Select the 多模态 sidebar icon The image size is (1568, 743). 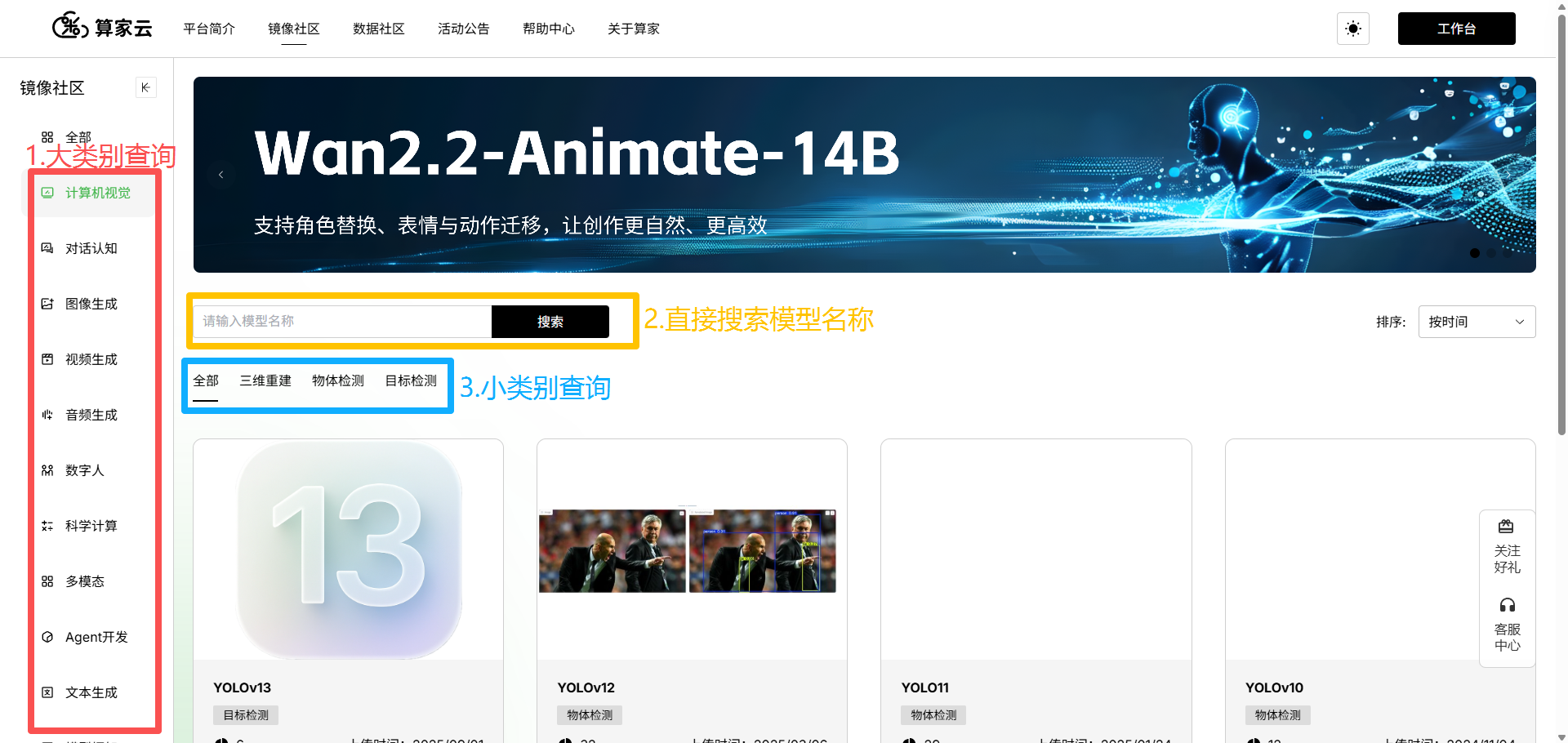coord(47,581)
